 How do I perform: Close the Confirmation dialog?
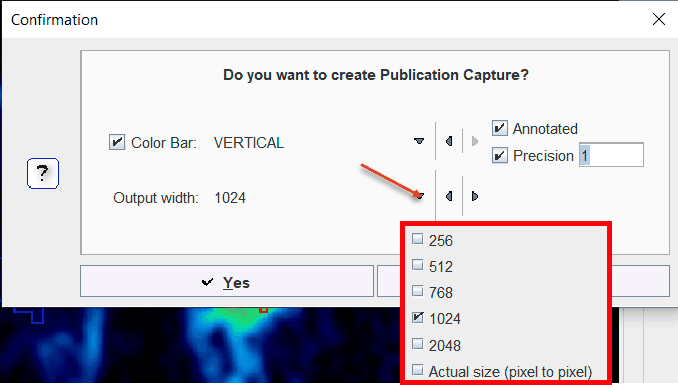point(659,19)
